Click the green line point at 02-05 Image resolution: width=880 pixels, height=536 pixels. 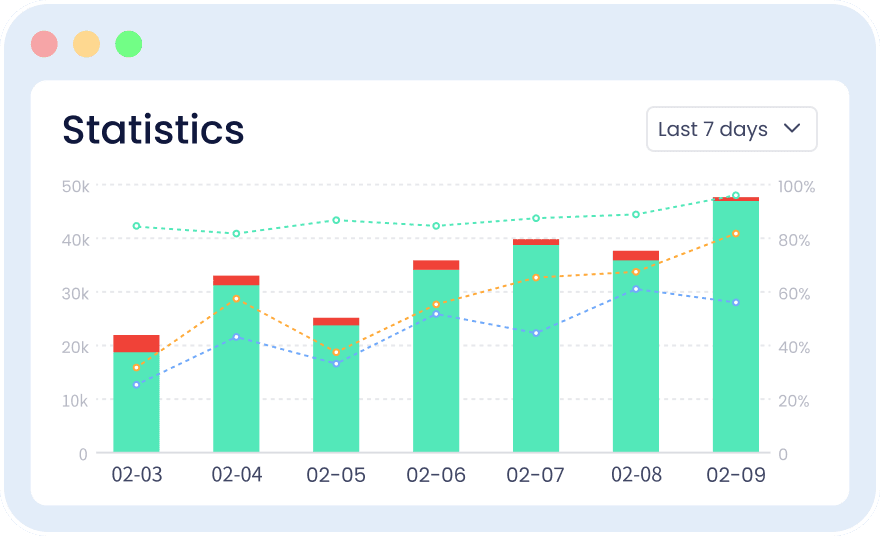coord(336,220)
